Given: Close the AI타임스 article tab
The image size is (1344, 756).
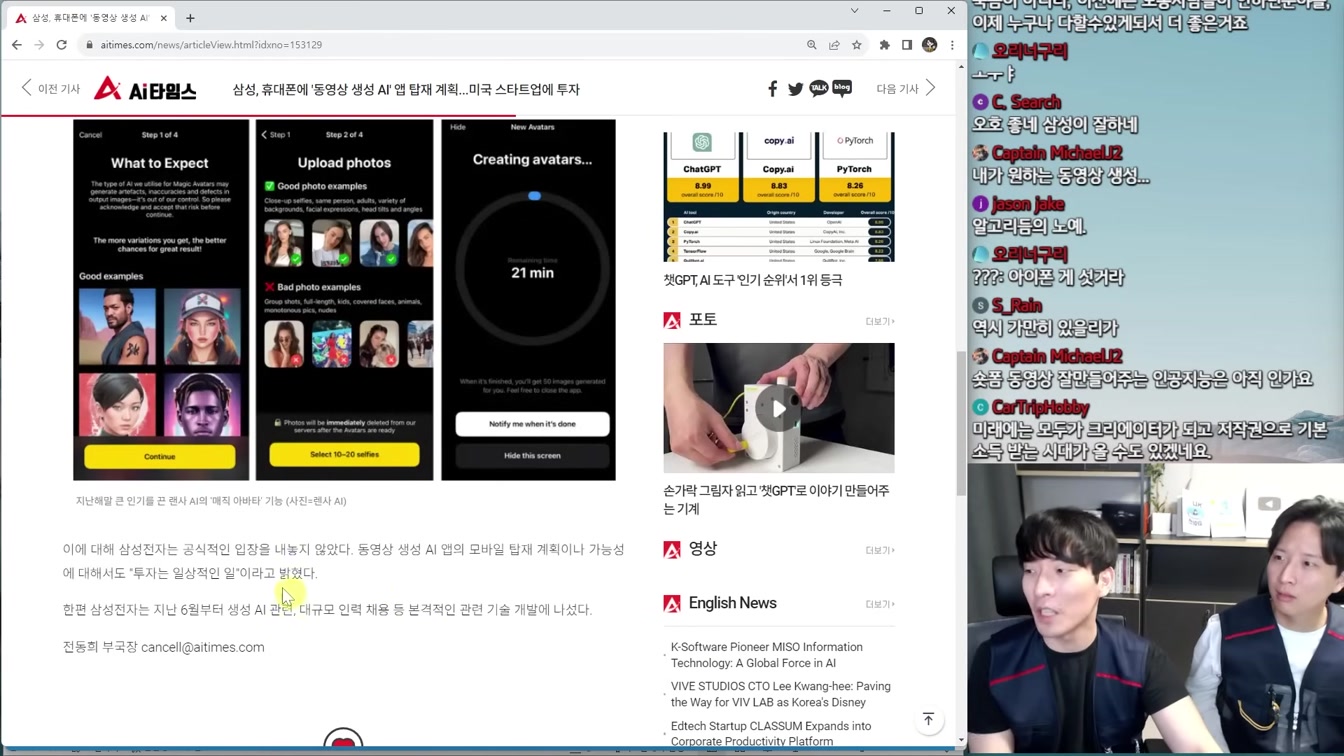Looking at the screenshot, I should (164, 18).
